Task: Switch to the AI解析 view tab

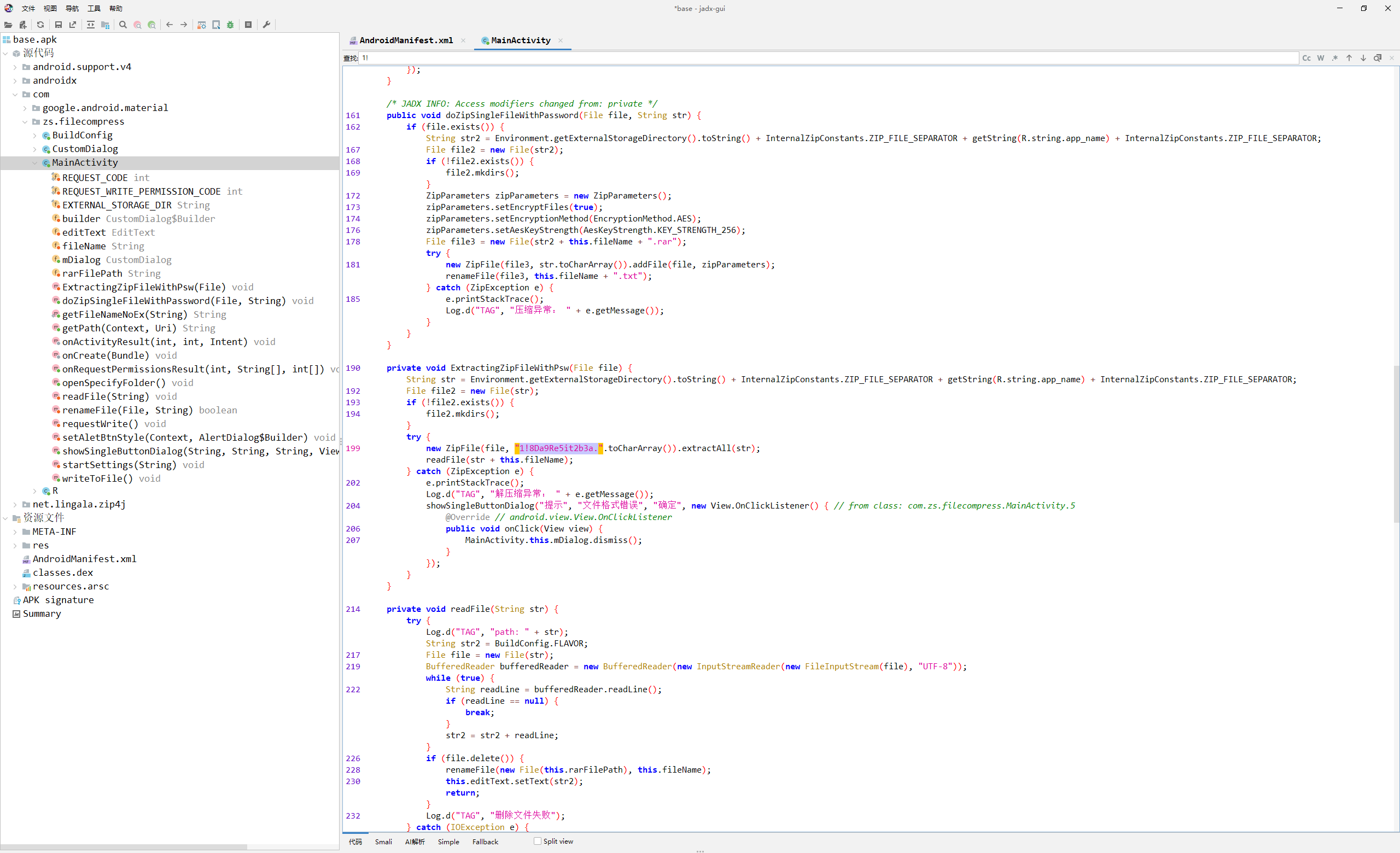Action: pos(415,842)
